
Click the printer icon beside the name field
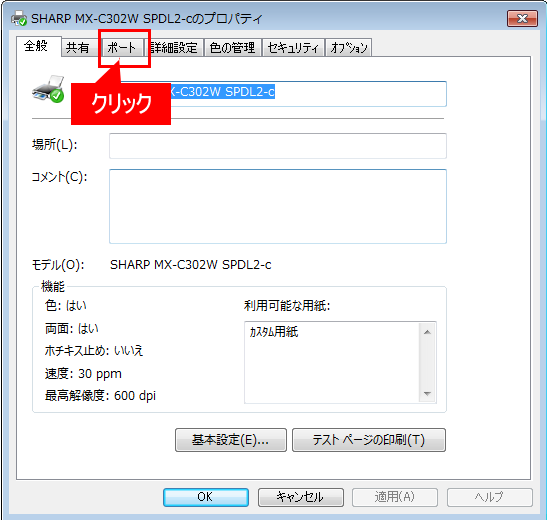point(48,89)
